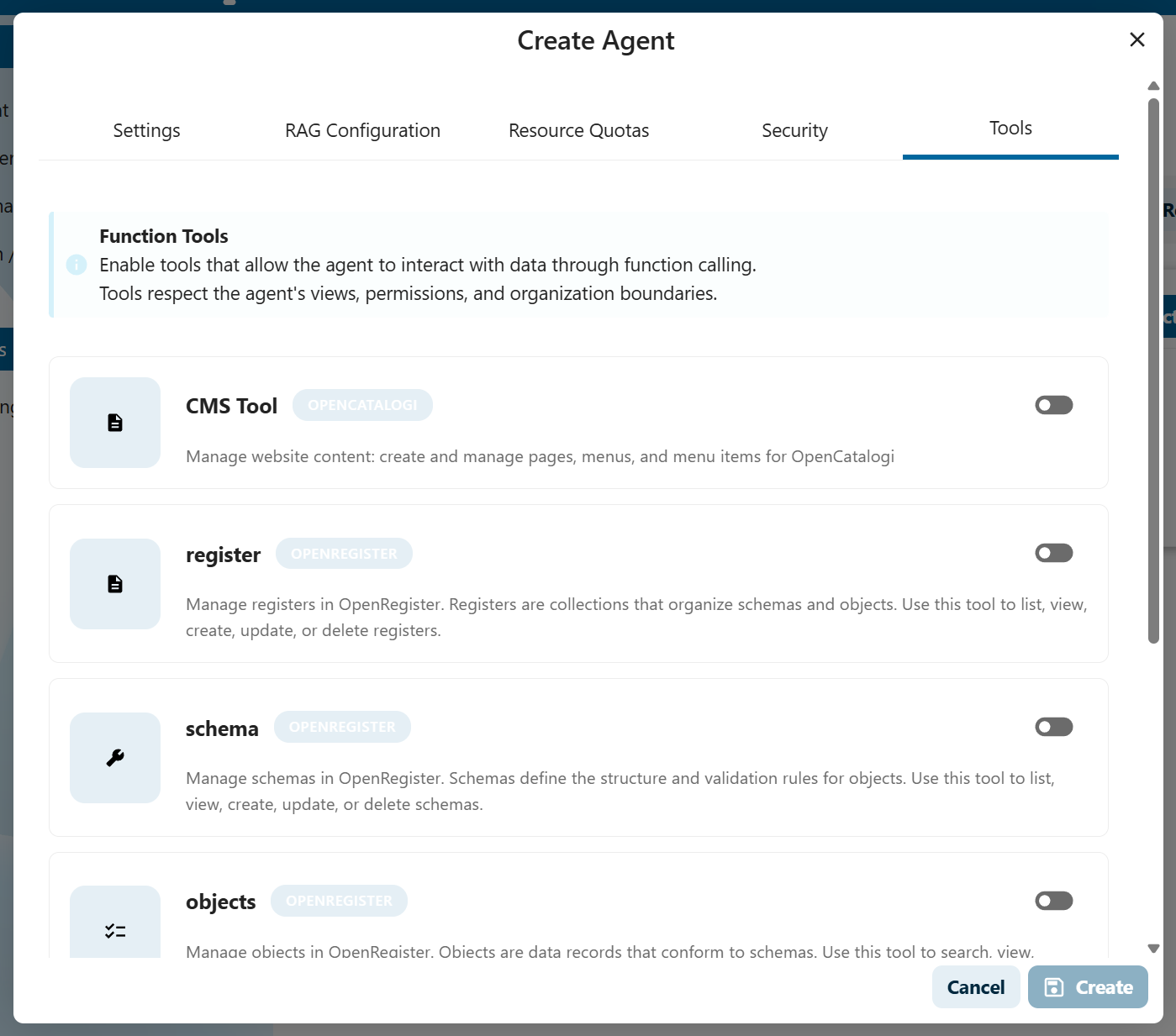
Task: Enable the schema tool toggle
Action: (1053, 727)
